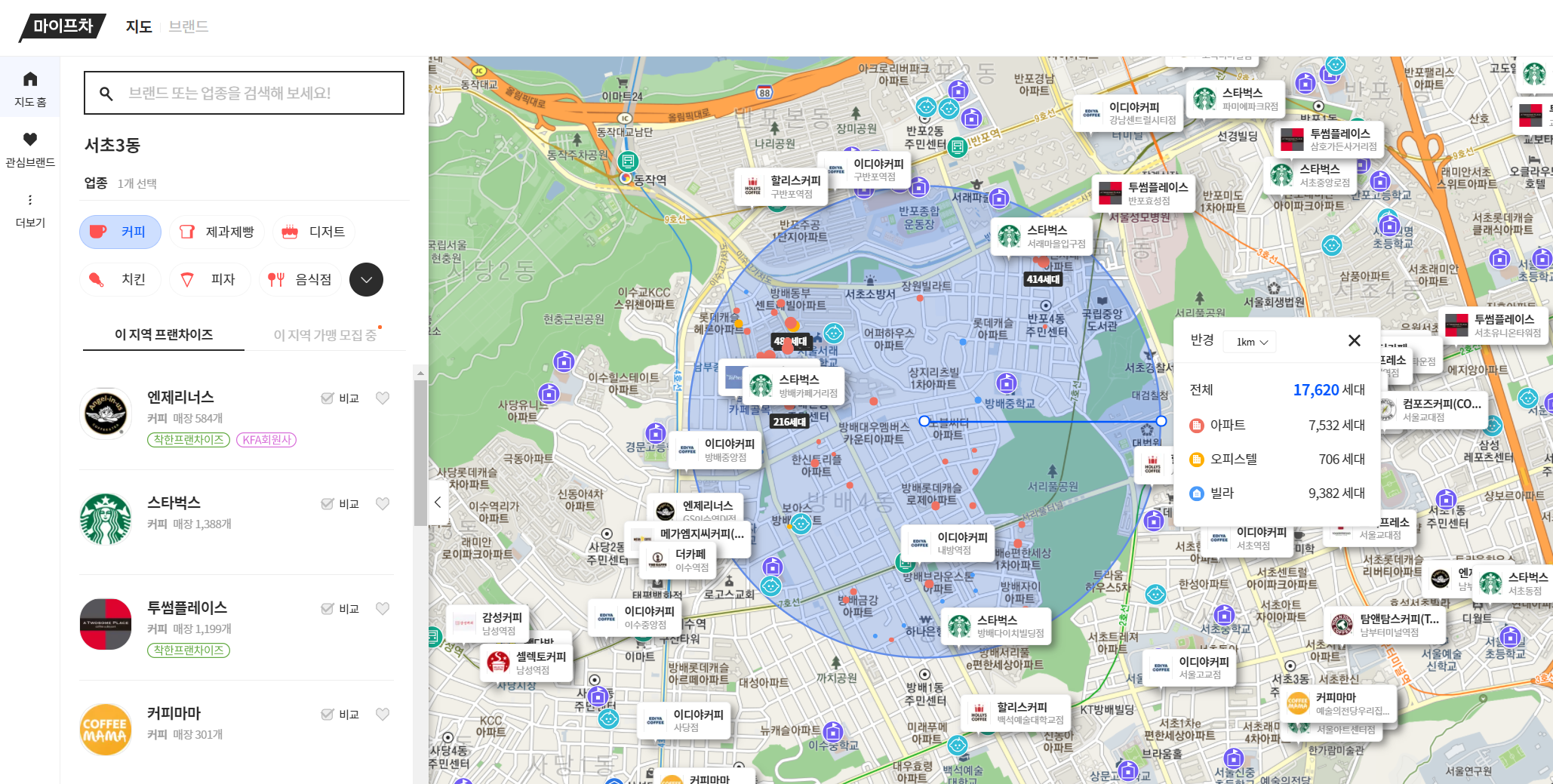1553x784 pixels.
Task: Favorite 투썸플레이스 with heart icon
Action: (383, 609)
